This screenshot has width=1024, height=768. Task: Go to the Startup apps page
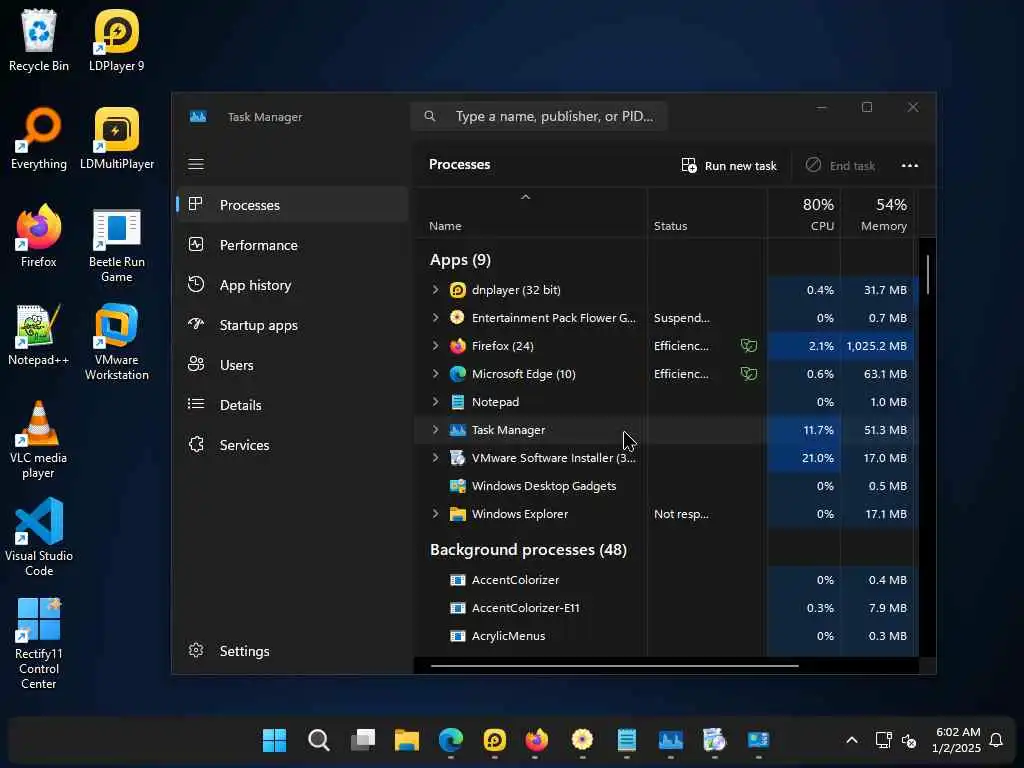click(293, 325)
